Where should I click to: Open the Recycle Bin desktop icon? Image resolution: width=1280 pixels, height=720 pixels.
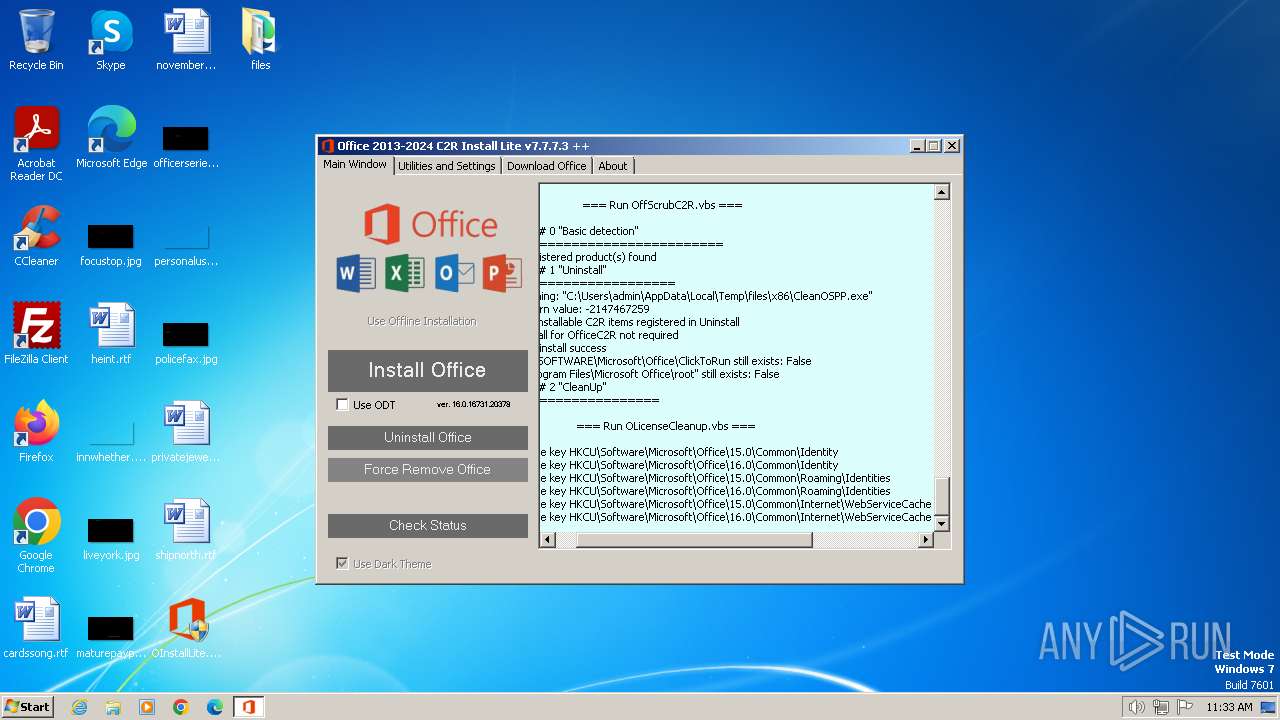(36, 40)
